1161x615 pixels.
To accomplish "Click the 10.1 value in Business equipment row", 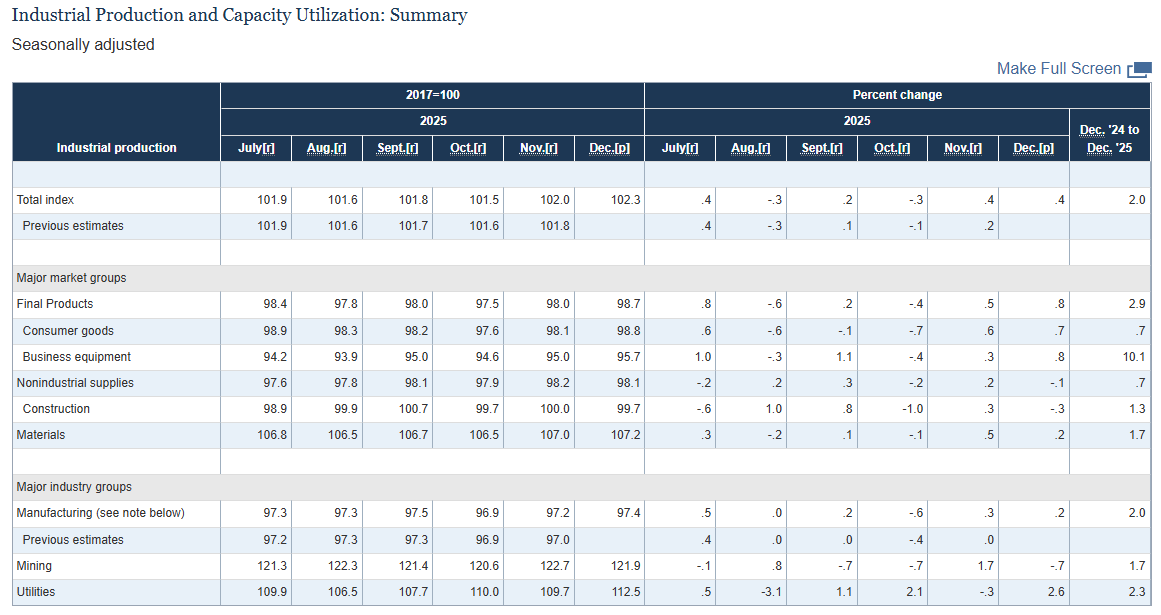I will (x=1134, y=357).
